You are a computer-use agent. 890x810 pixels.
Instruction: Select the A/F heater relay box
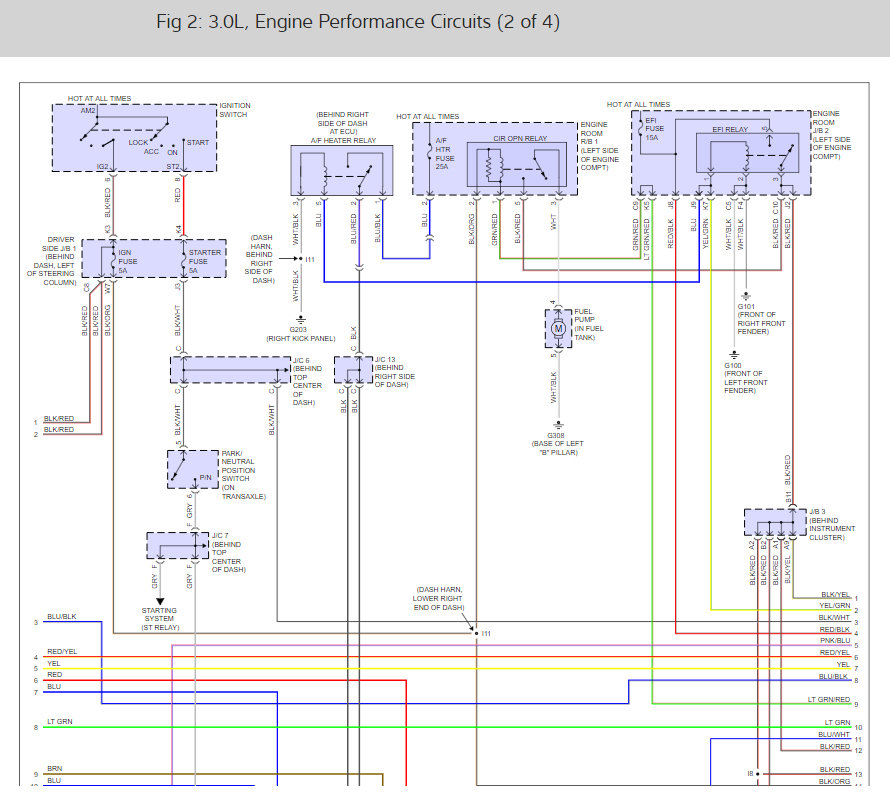click(x=342, y=170)
